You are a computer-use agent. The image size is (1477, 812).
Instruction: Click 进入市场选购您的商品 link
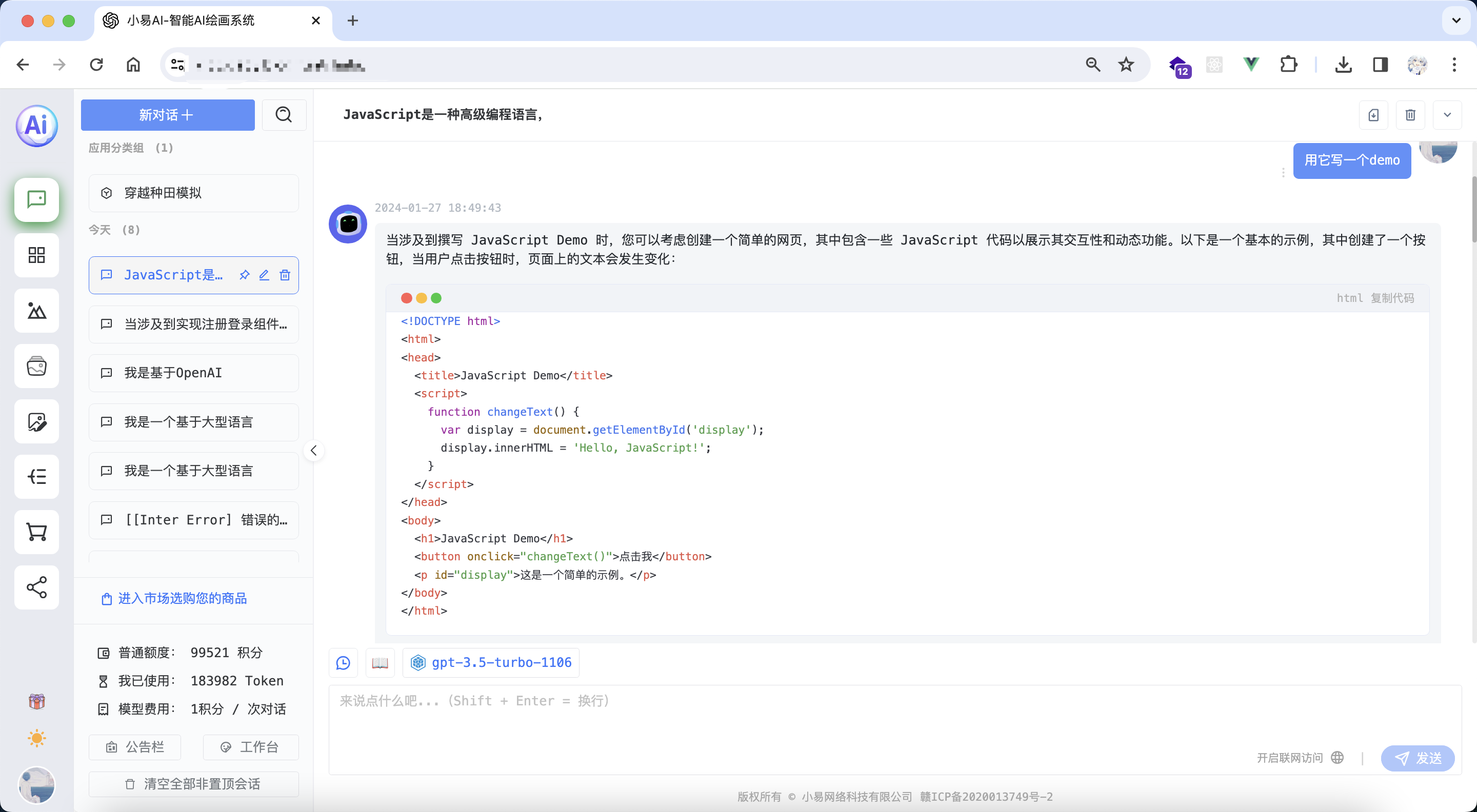[183, 598]
